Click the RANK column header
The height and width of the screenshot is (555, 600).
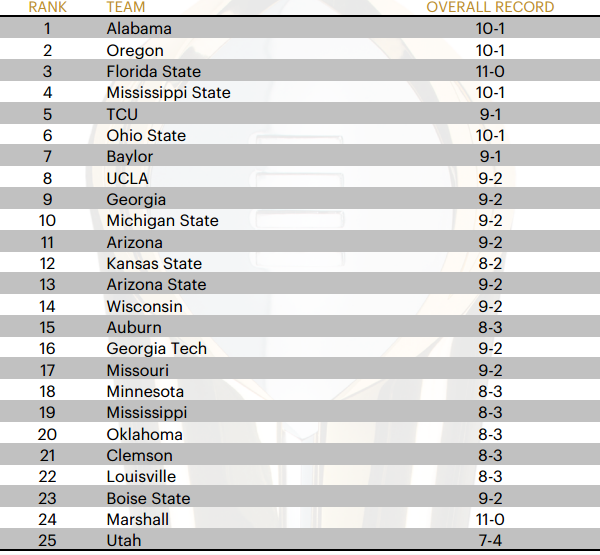(x=47, y=8)
